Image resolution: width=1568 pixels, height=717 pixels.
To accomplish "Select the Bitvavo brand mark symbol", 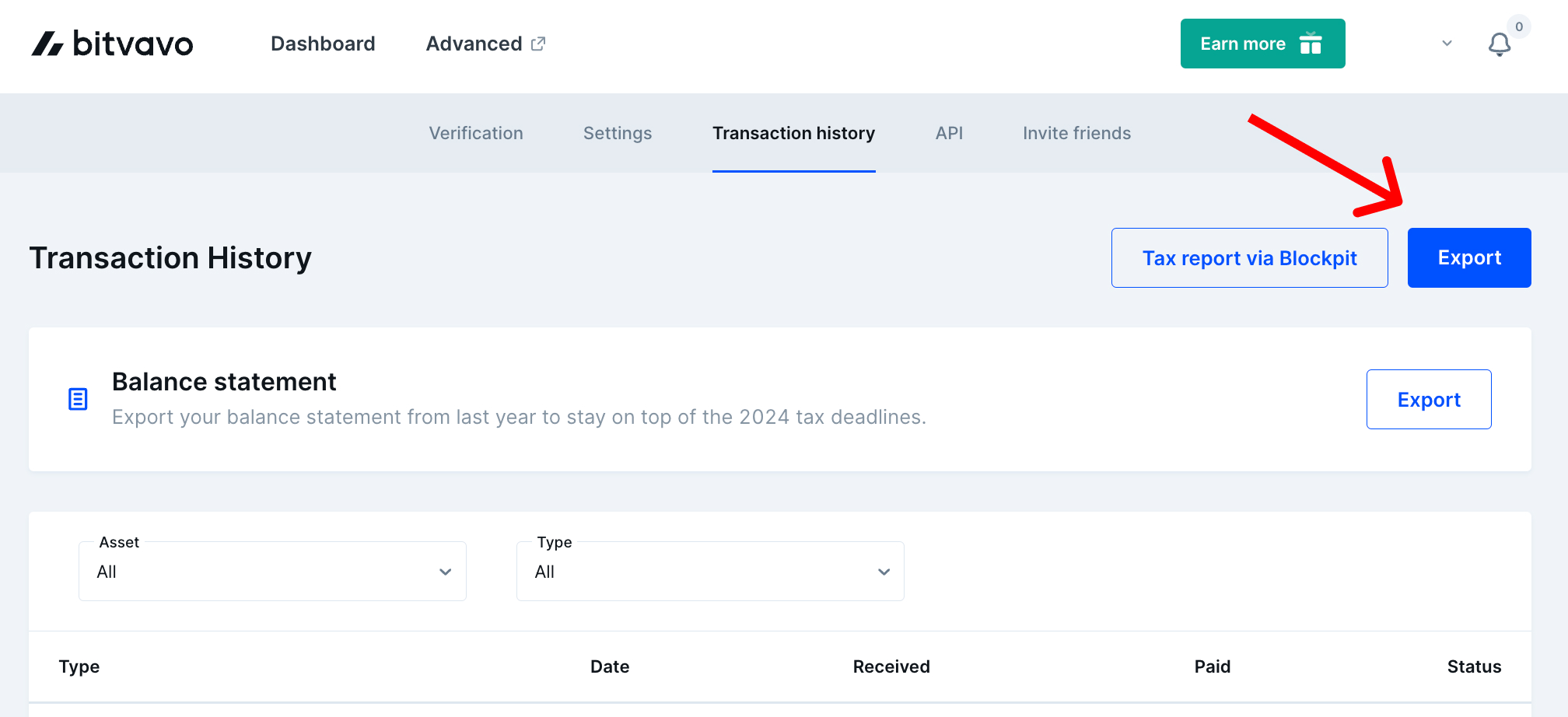I will [x=47, y=44].
